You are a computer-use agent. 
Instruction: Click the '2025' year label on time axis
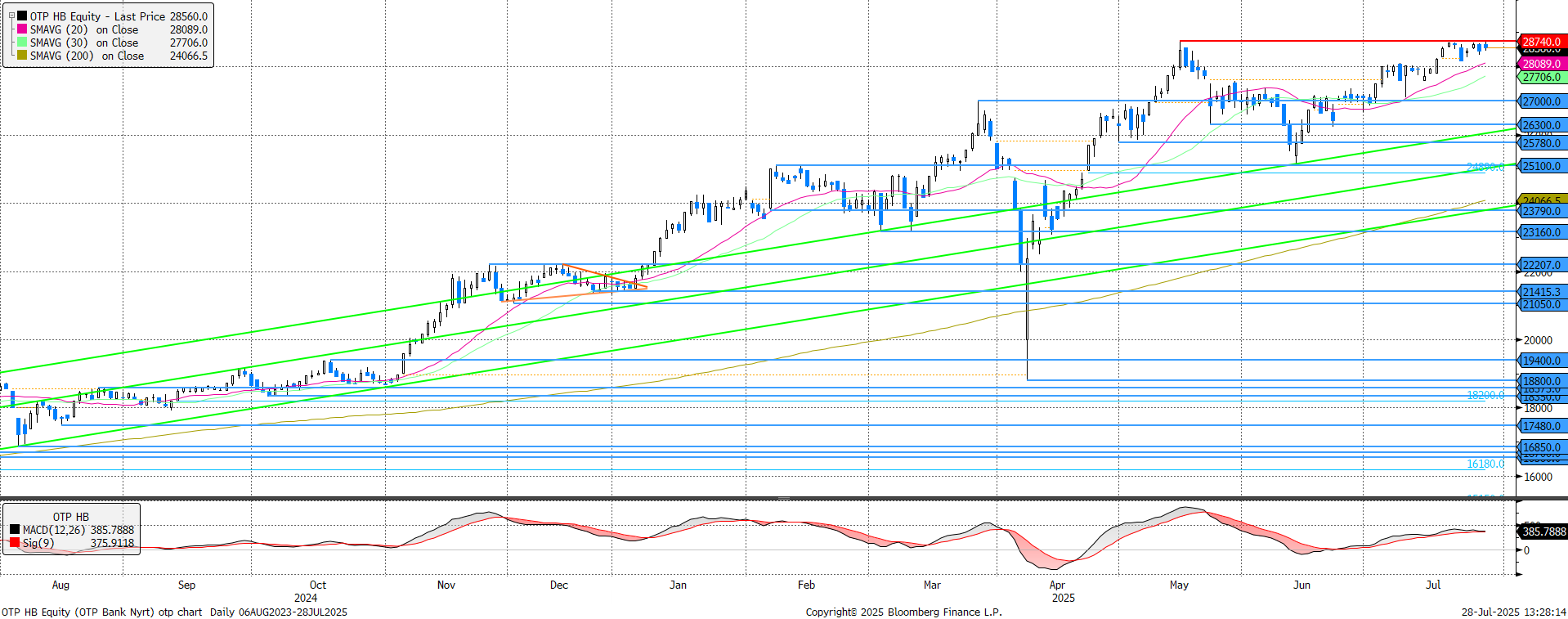pyautogui.click(x=1063, y=598)
